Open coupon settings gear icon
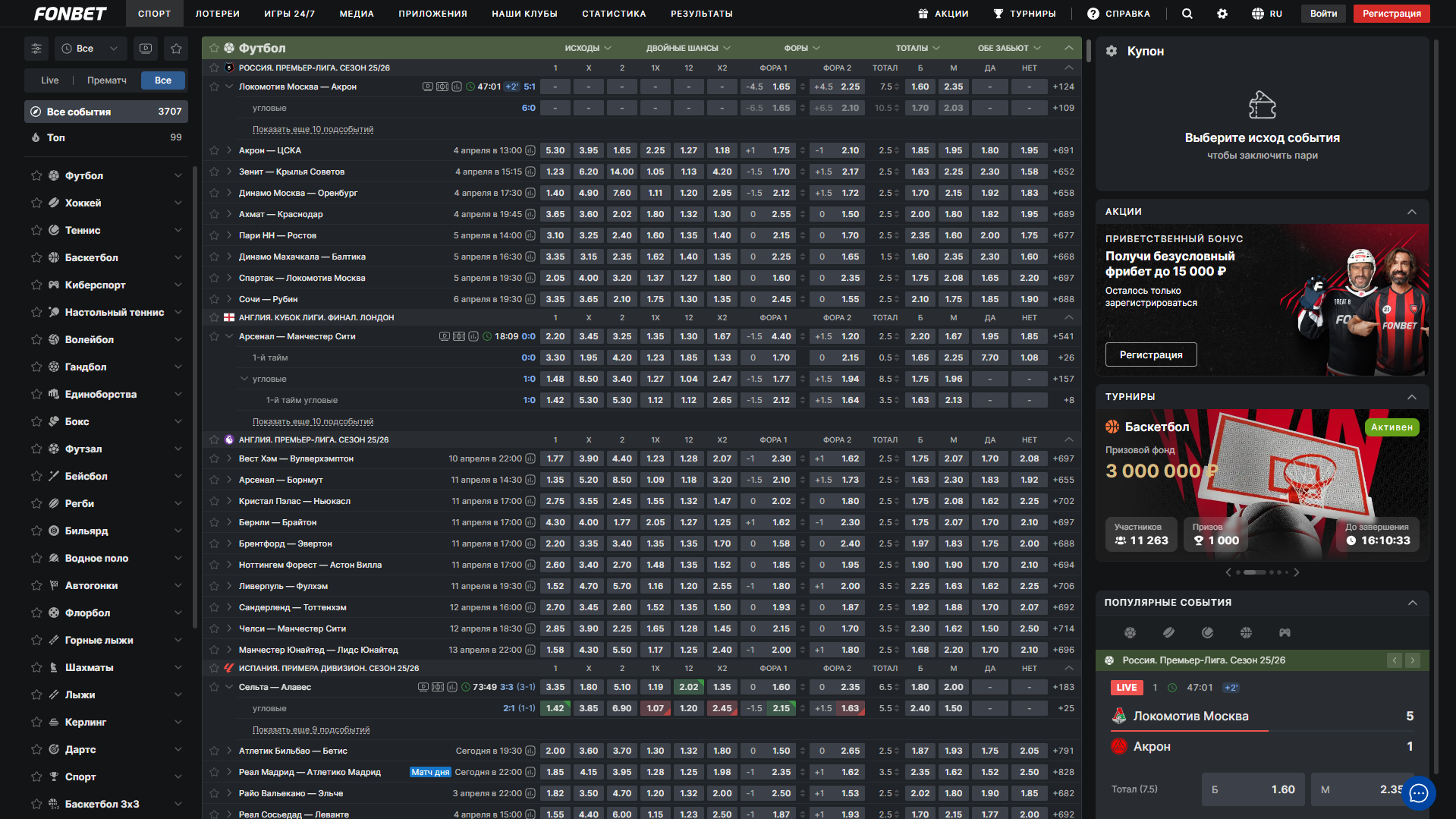1456x819 pixels. pos(1112,51)
